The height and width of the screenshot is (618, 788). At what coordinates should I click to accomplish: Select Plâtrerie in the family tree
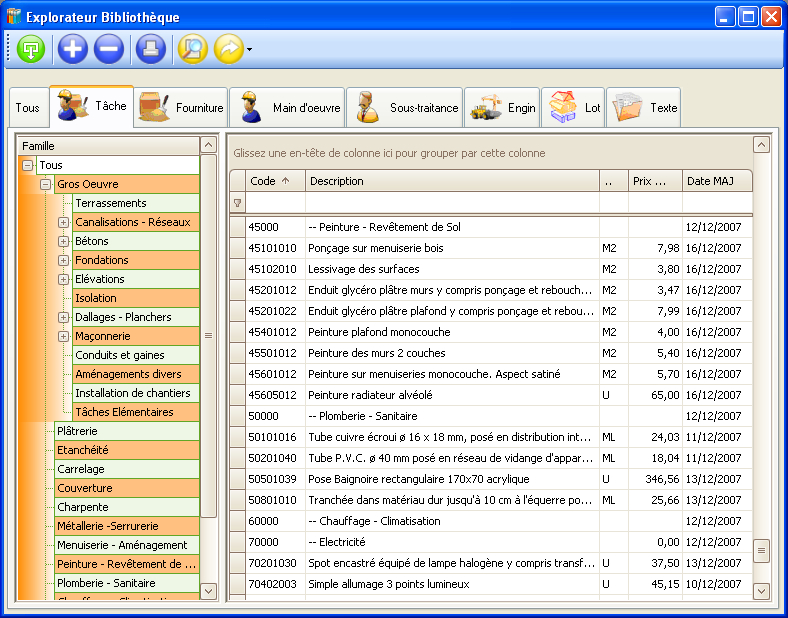tap(77, 431)
